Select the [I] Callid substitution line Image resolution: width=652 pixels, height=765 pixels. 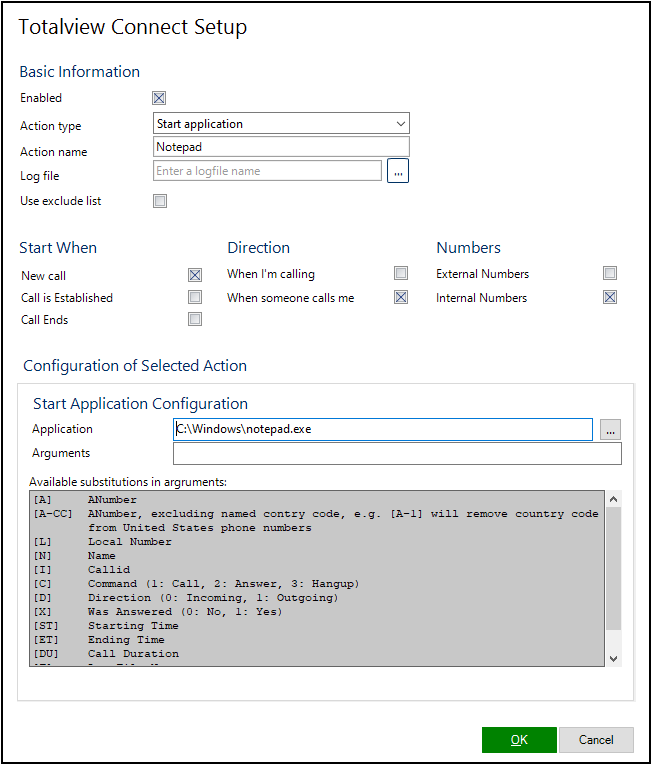(x=82, y=570)
